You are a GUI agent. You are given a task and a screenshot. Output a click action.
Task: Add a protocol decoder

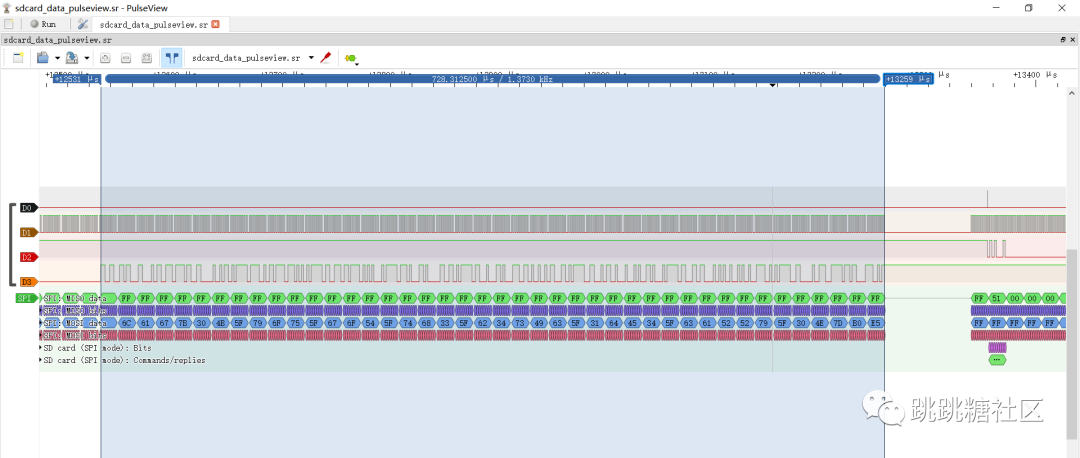point(351,59)
